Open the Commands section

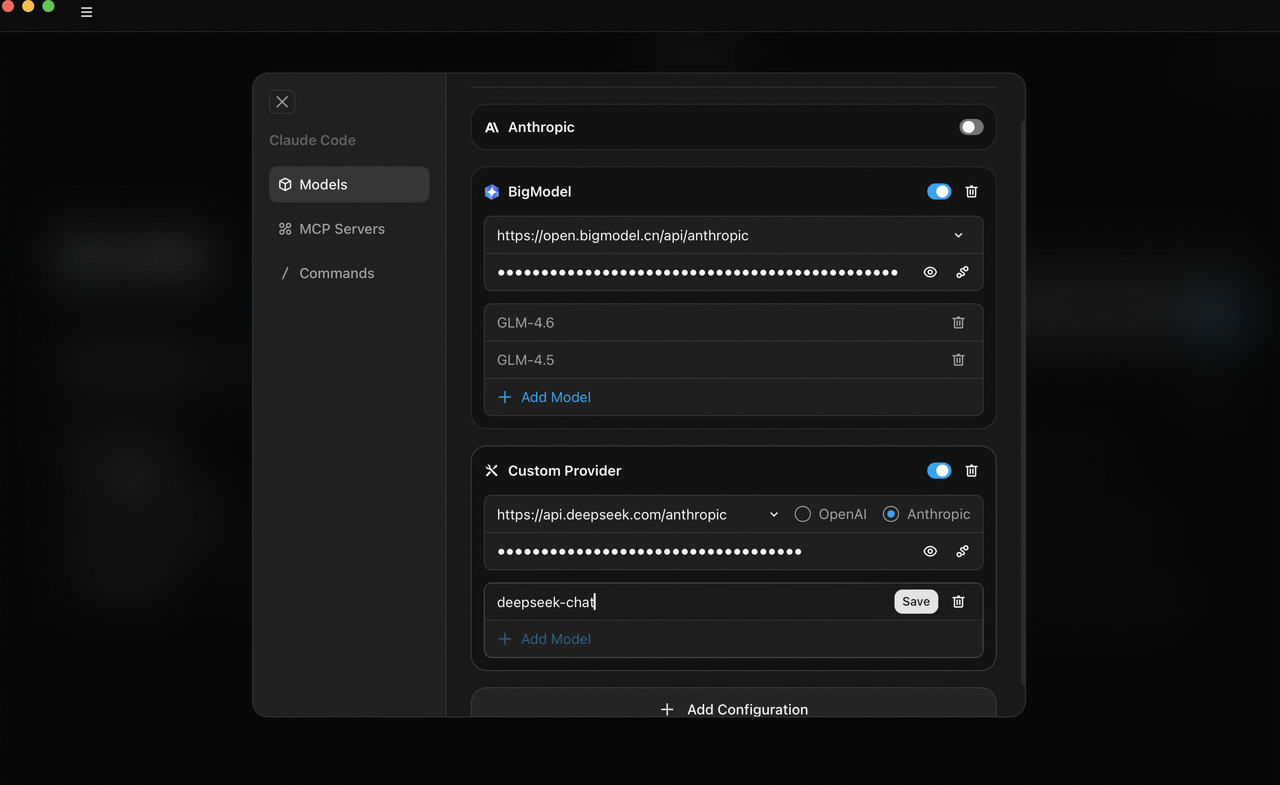pyautogui.click(x=349, y=273)
